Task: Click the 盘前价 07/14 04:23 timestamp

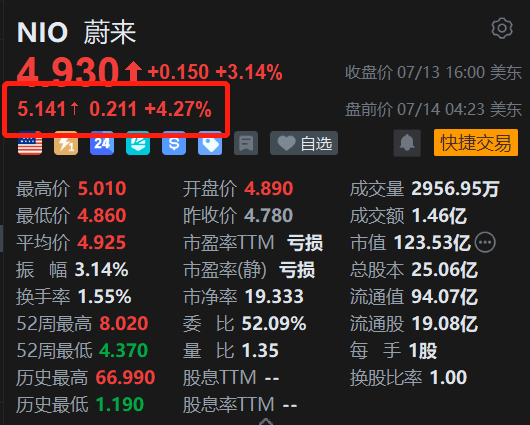Action: (x=433, y=110)
